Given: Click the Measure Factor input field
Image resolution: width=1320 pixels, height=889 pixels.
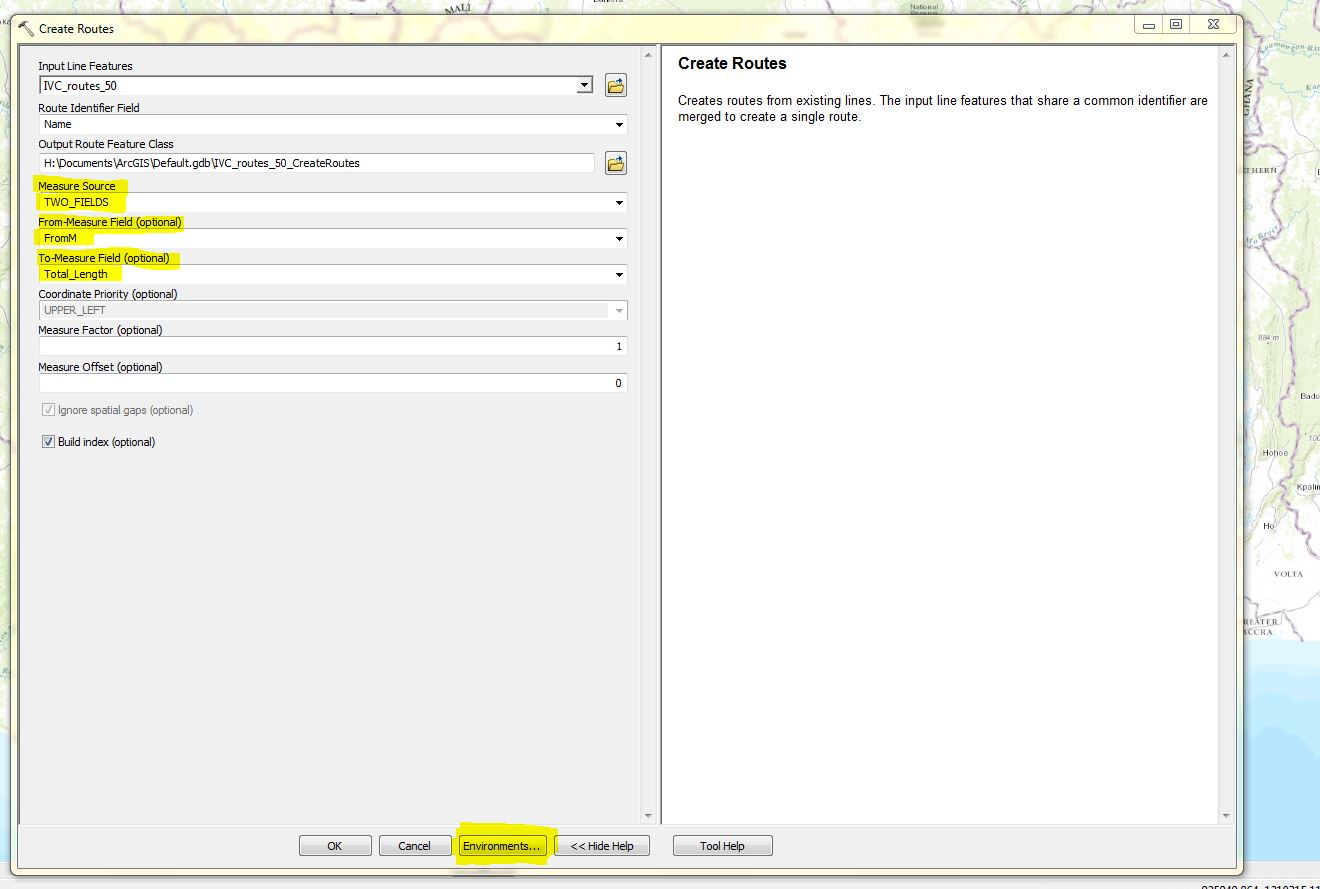Looking at the screenshot, I should pyautogui.click(x=333, y=346).
